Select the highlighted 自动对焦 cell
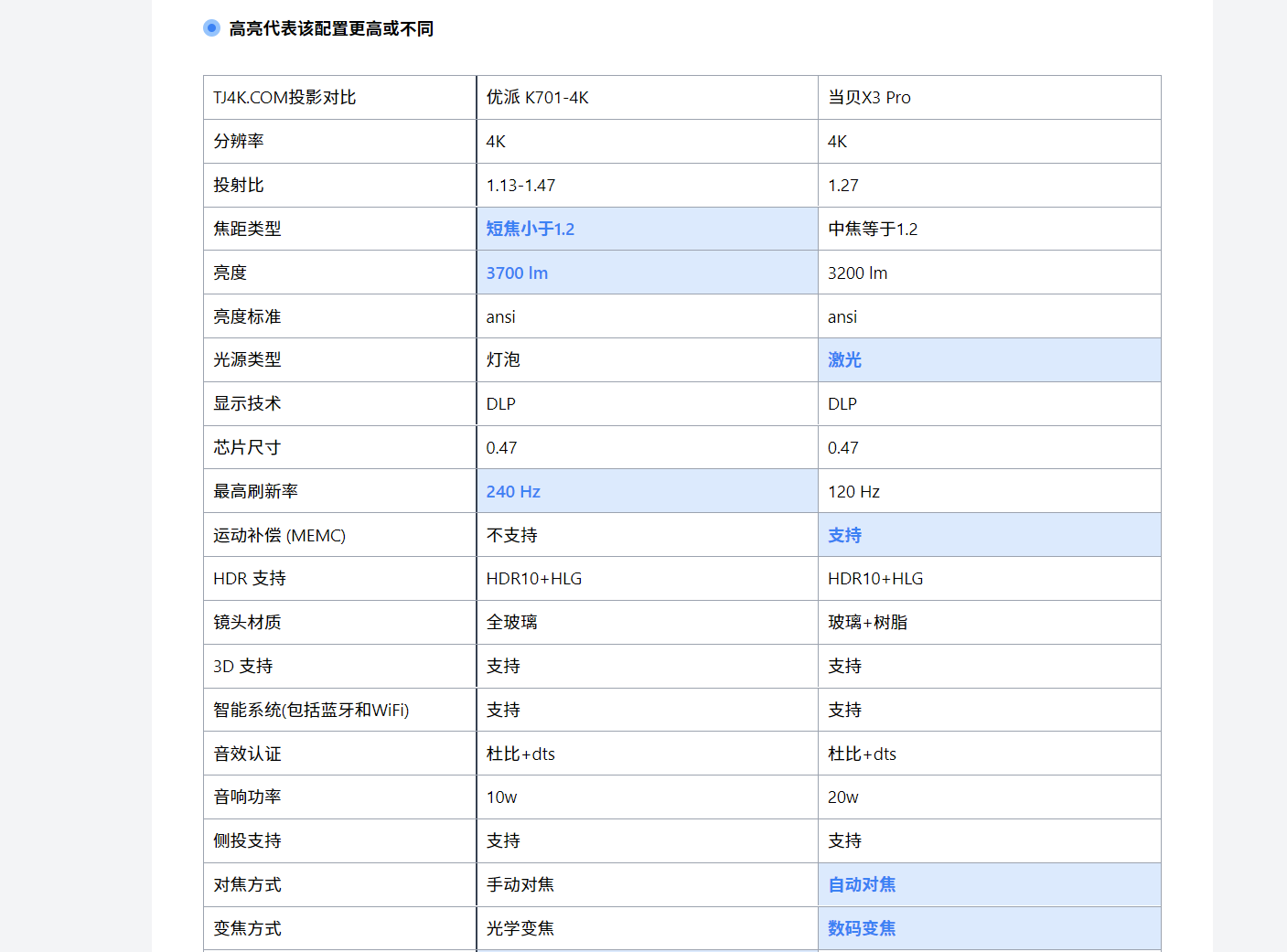Image resolution: width=1287 pixels, height=952 pixels. tap(862, 885)
